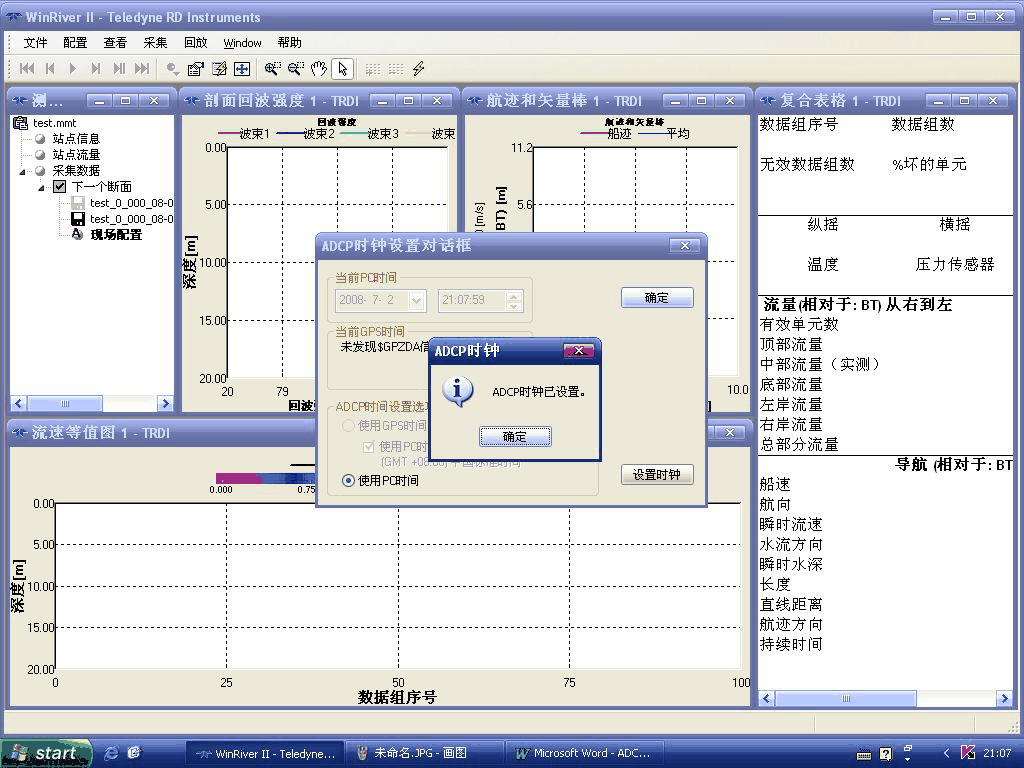Click the First Ensemble rewind icon

(27, 69)
